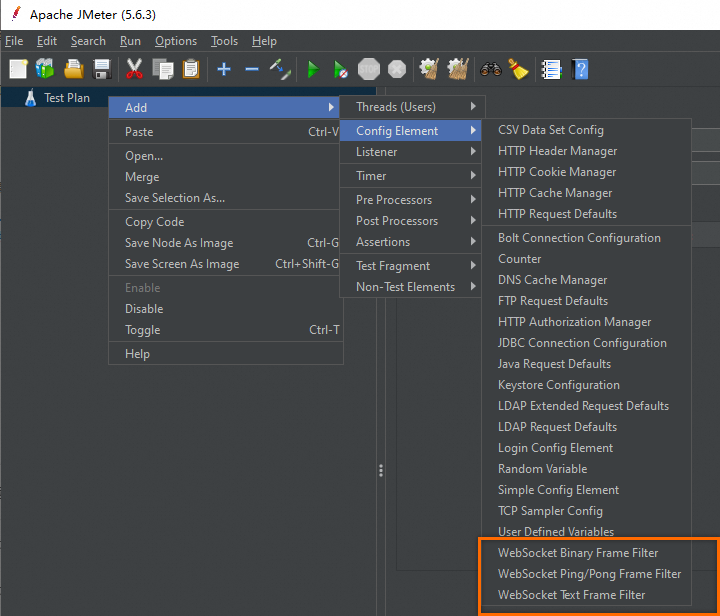Image resolution: width=720 pixels, height=616 pixels.
Task: Click the Search binoculars icon
Action: [490, 69]
